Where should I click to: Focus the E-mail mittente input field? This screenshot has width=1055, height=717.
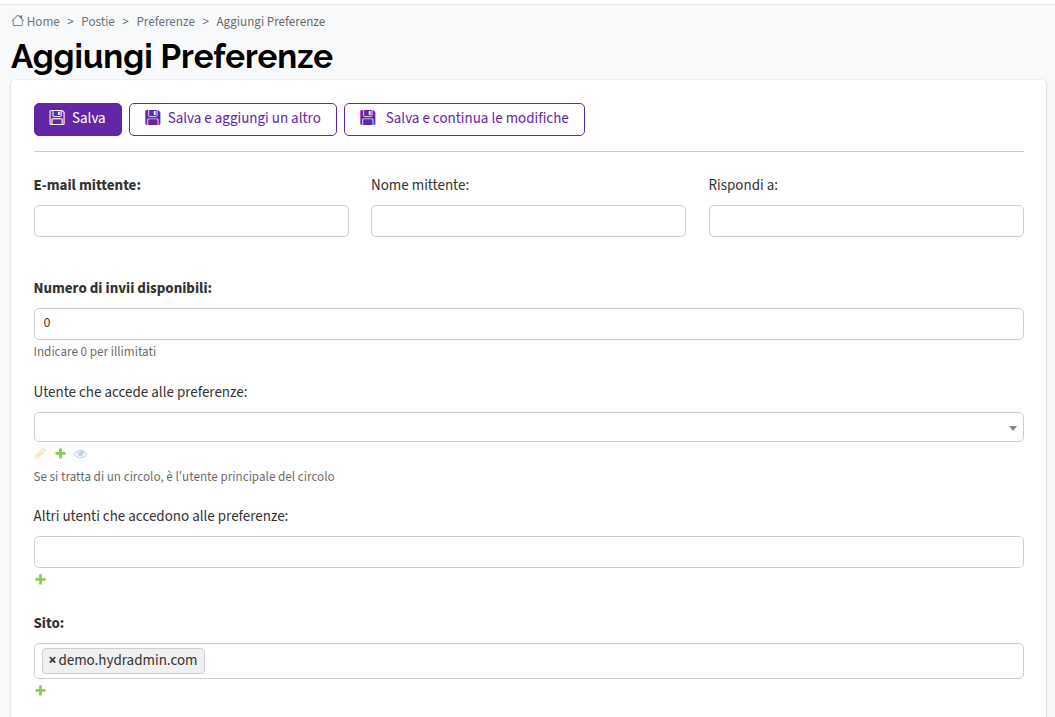[x=191, y=221]
